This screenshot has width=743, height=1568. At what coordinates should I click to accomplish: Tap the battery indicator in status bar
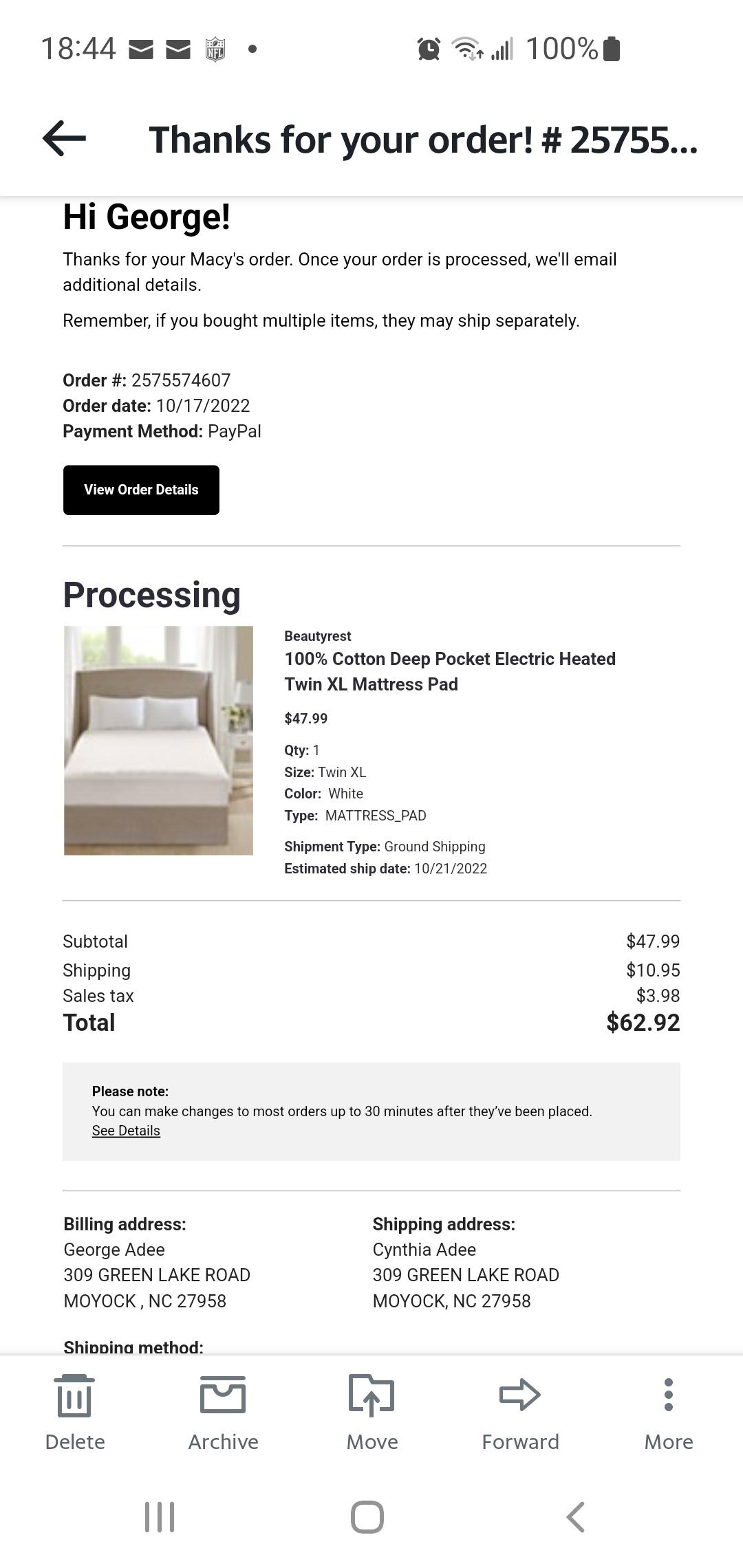(612, 49)
